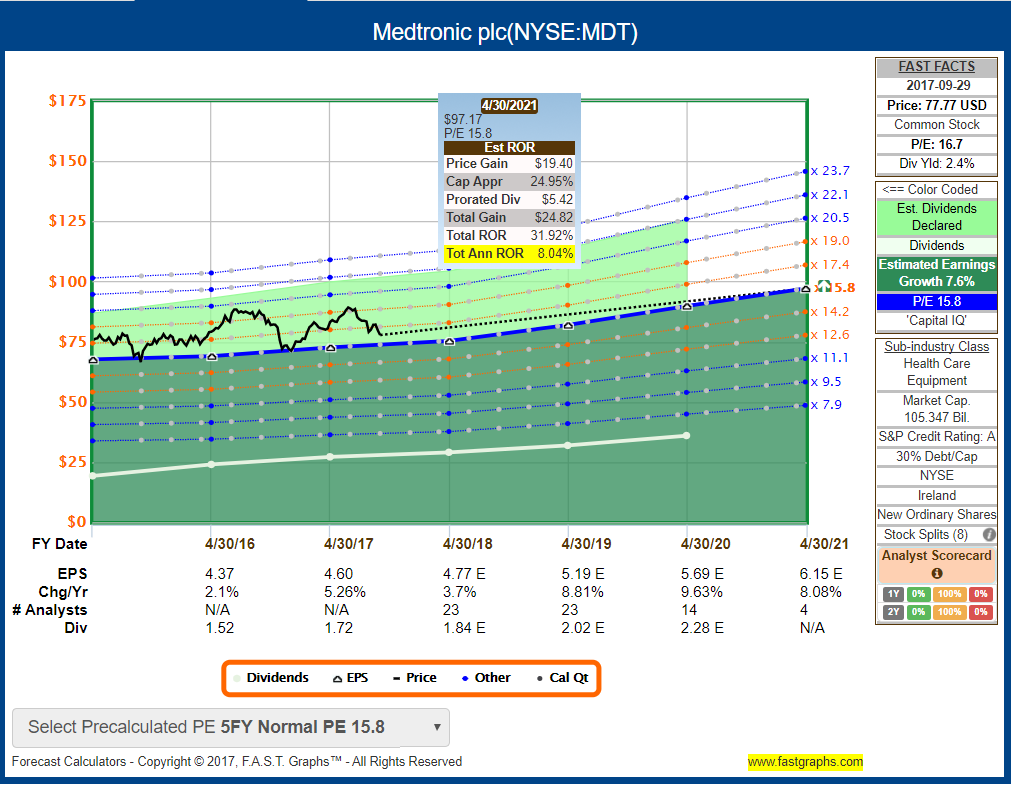The image size is (1011, 785).
Task: Toggle the Other legend series
Action: (x=486, y=678)
